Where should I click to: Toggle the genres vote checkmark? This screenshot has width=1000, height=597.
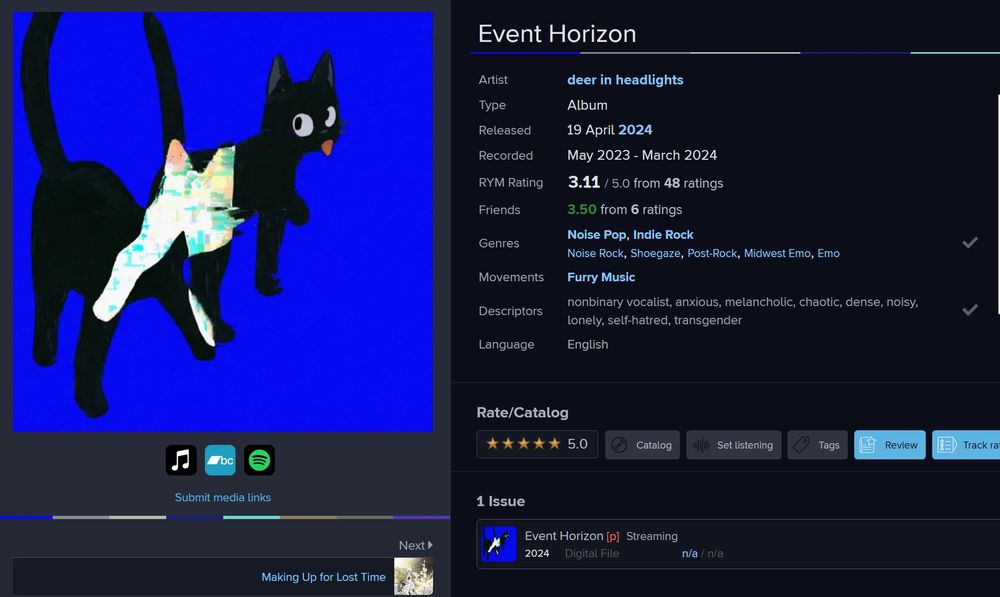click(970, 242)
